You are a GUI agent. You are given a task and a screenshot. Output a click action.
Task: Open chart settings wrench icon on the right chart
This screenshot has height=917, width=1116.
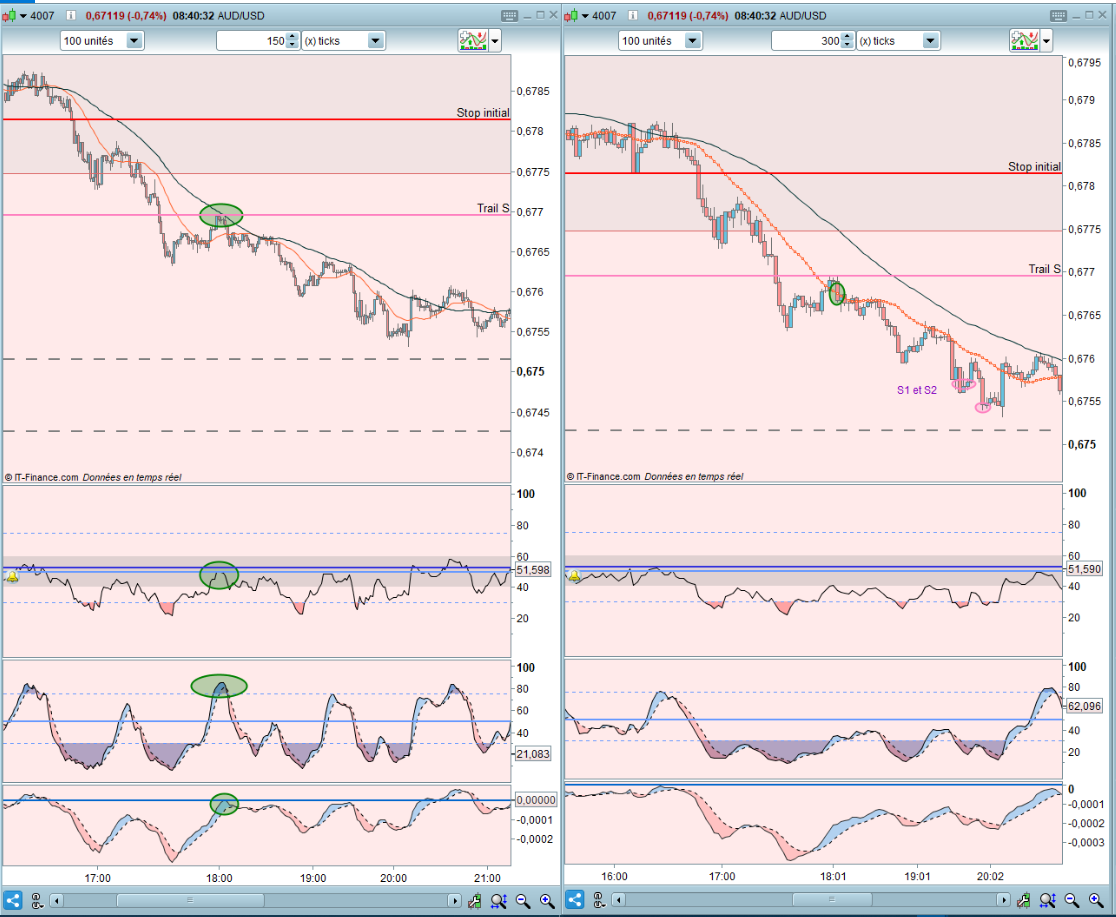point(1023,901)
